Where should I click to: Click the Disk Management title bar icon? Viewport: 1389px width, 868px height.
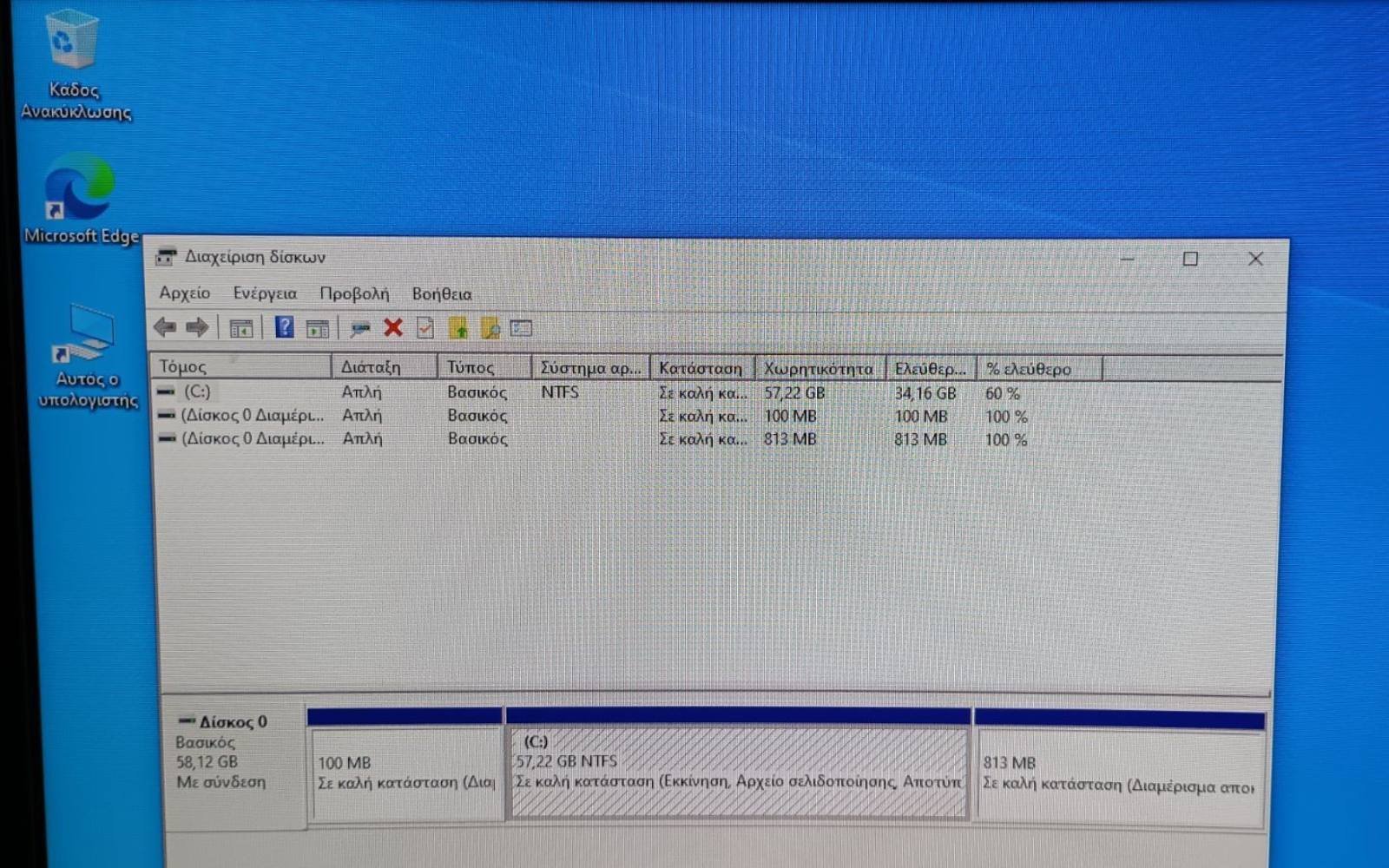coord(166,256)
